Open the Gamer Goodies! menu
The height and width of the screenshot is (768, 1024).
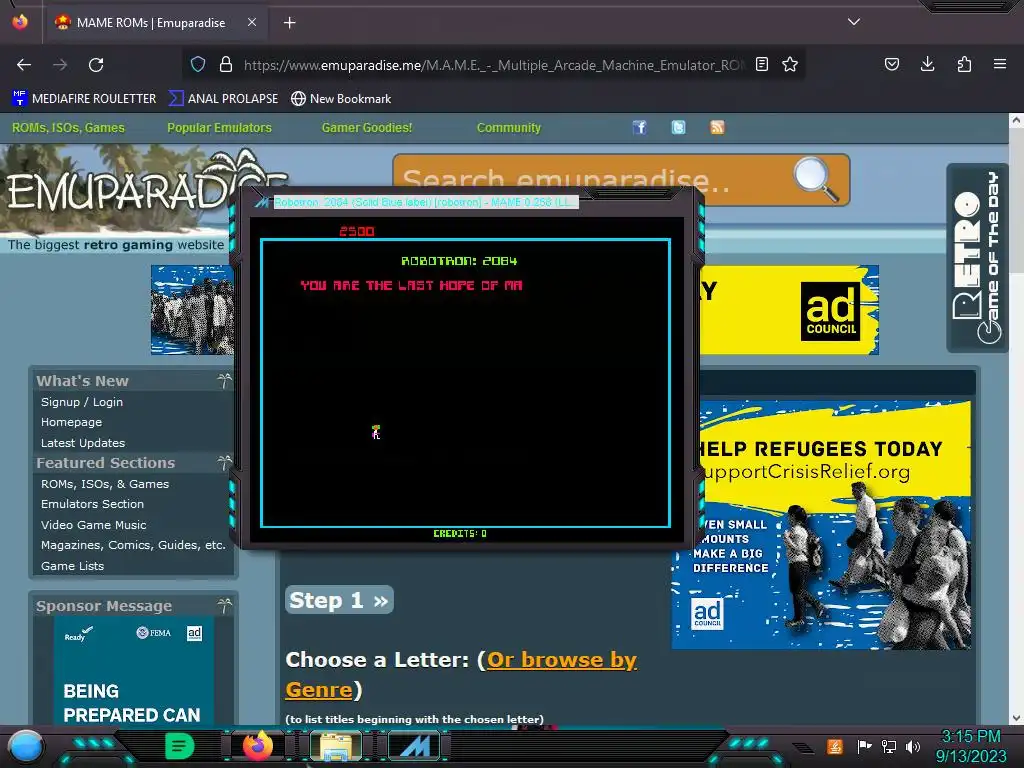click(367, 128)
